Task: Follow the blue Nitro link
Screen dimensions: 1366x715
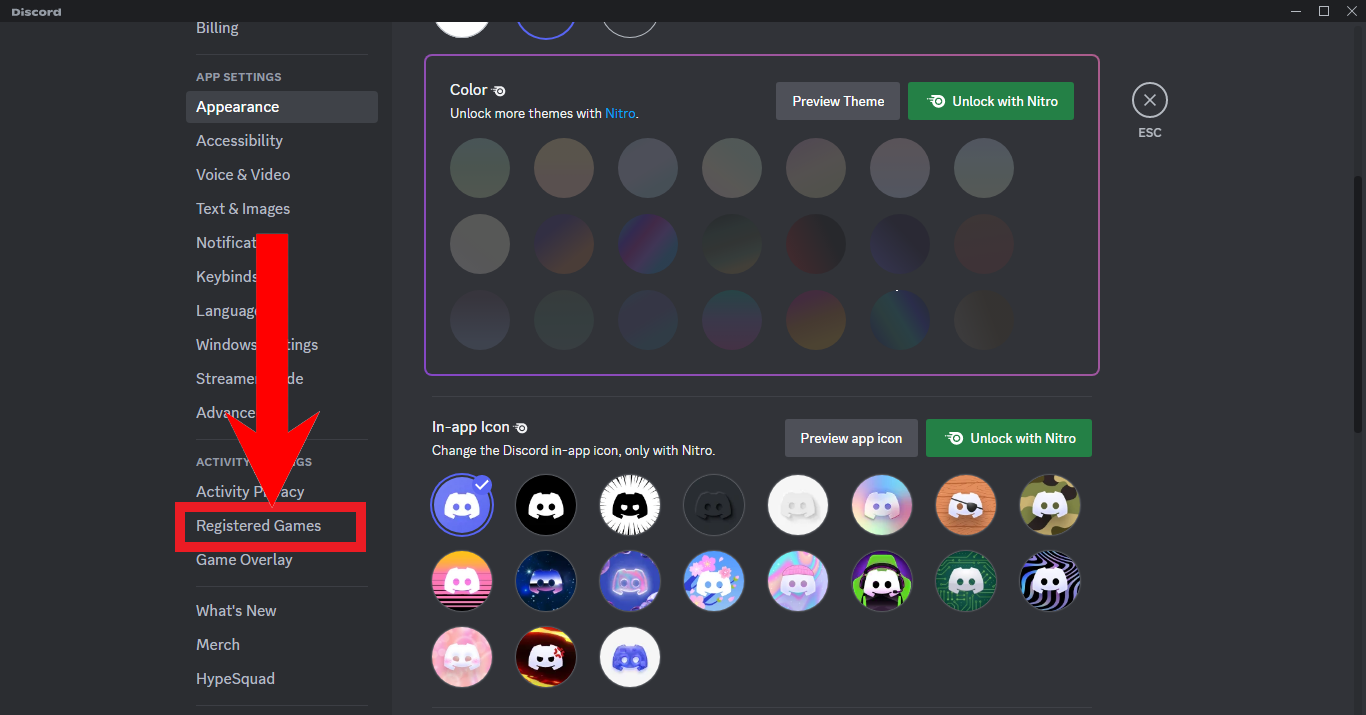Action: point(620,114)
